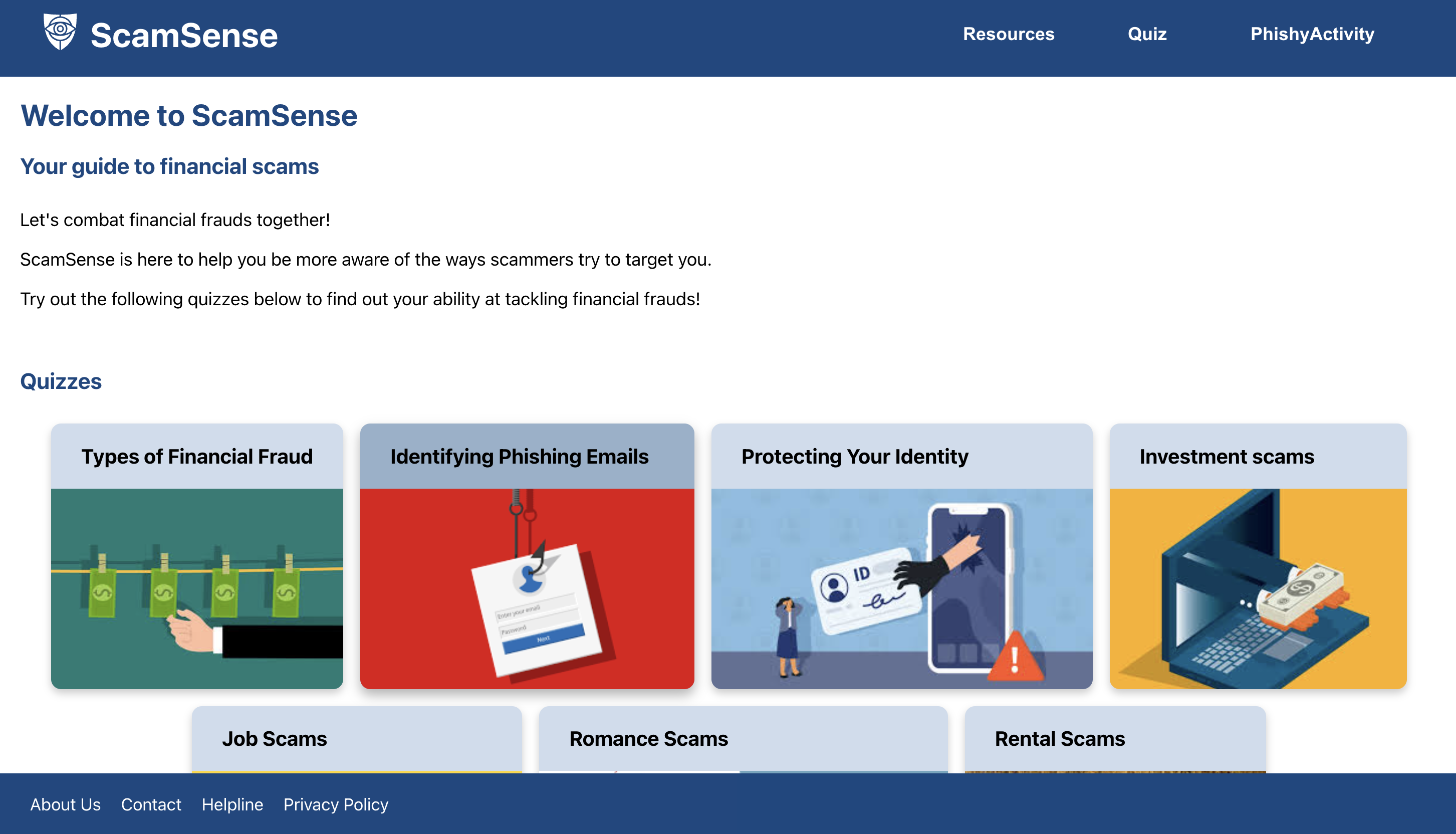This screenshot has height=834, width=1456.
Task: Open the Resources menu item
Action: pos(1008,34)
